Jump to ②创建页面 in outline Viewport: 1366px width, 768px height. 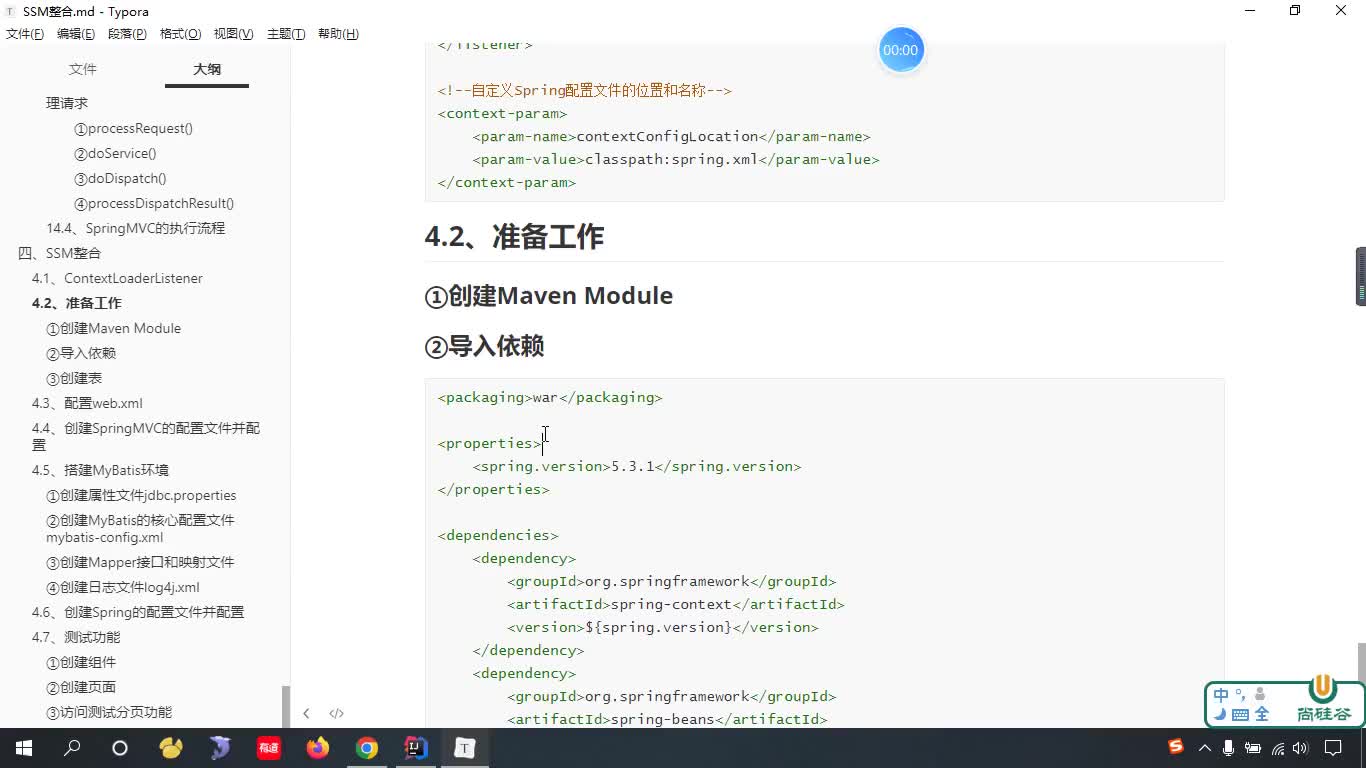[81, 687]
